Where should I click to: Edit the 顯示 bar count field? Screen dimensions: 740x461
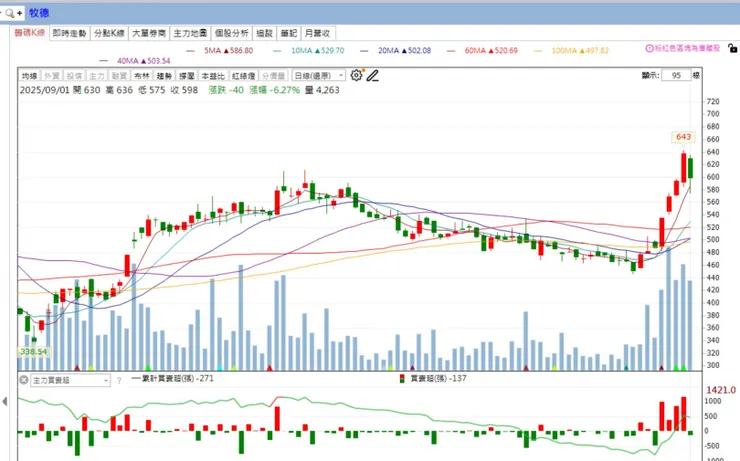[x=676, y=75]
